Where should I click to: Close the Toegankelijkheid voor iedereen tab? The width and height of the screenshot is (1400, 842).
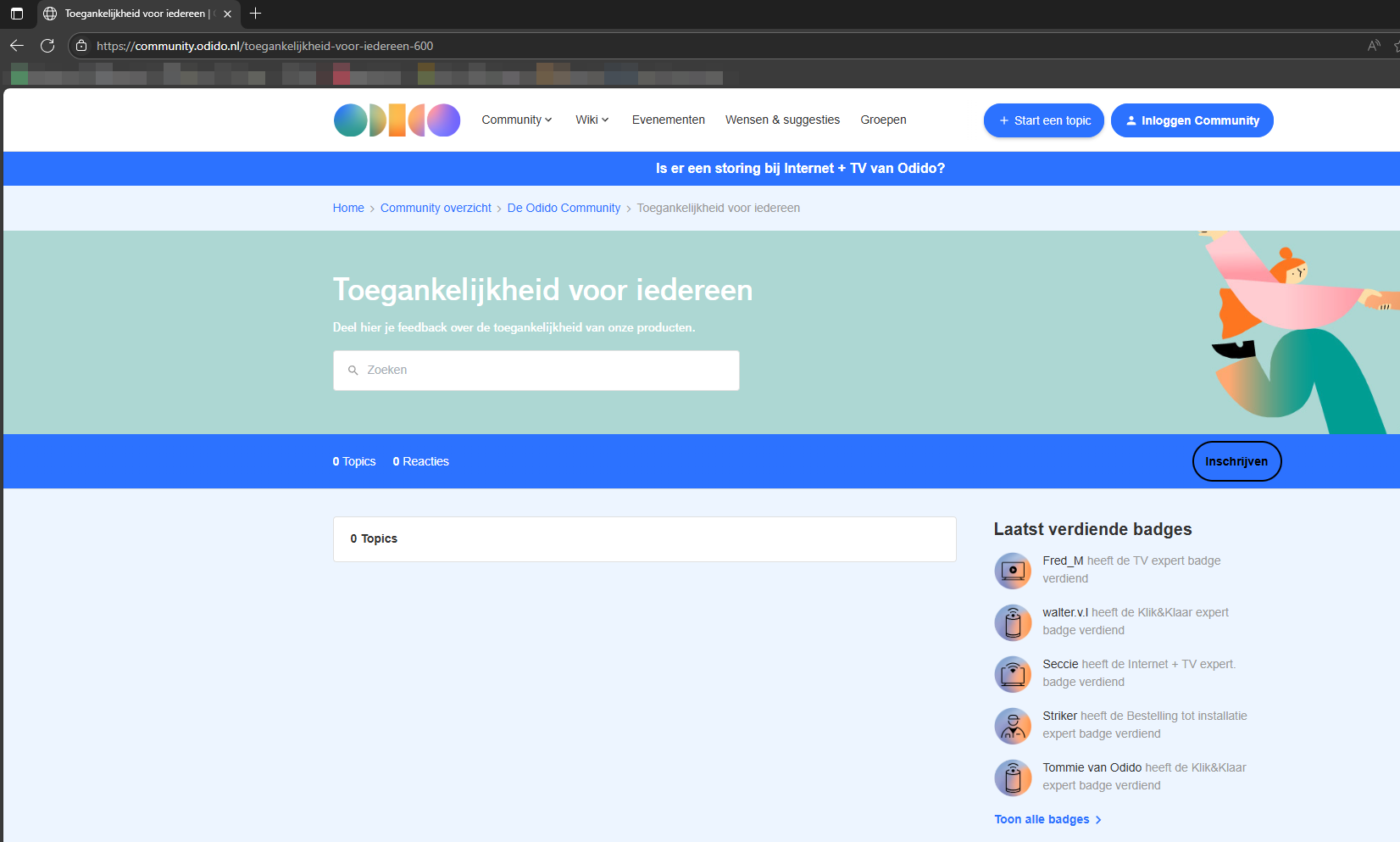point(227,14)
